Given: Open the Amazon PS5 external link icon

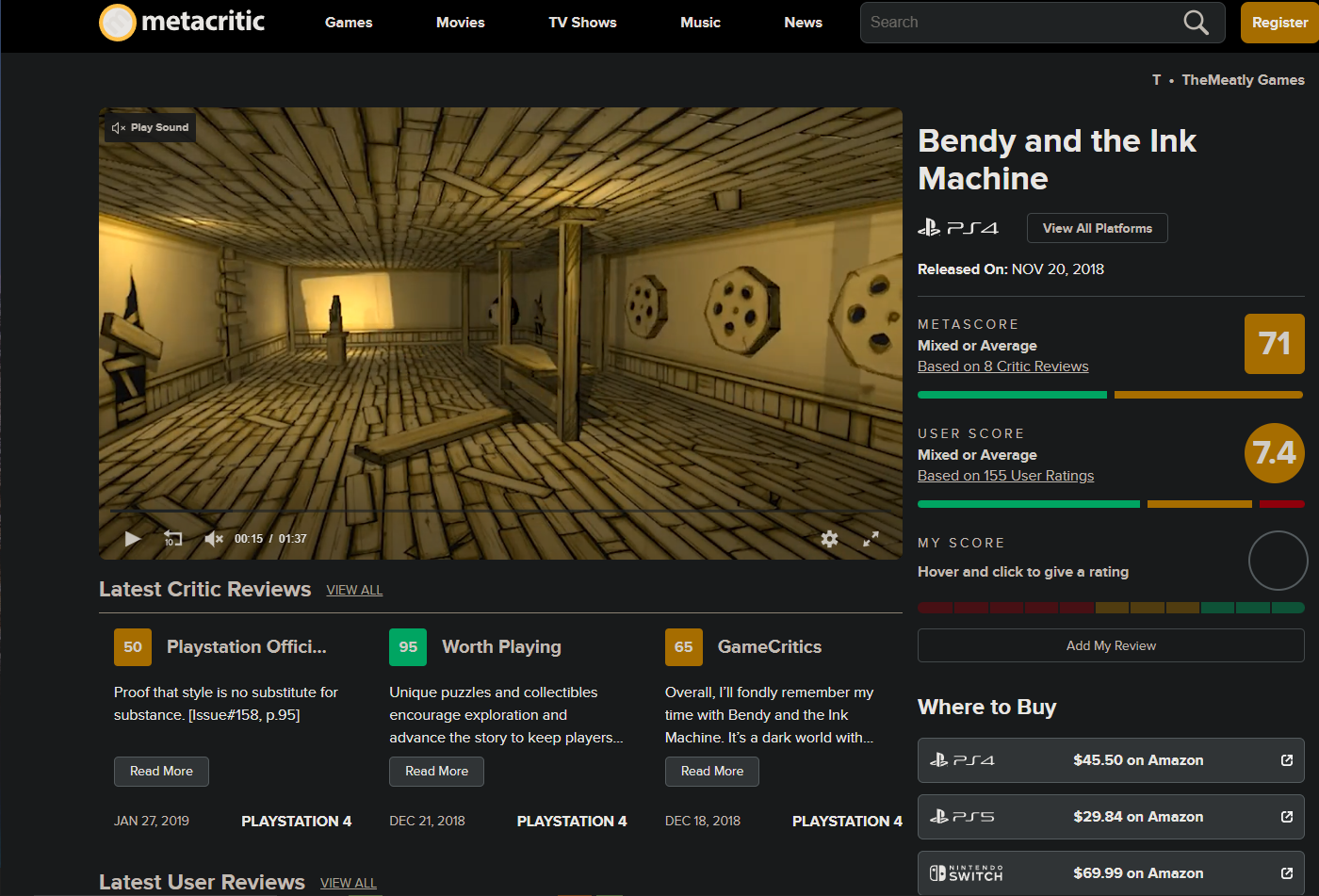Looking at the screenshot, I should [1287, 817].
